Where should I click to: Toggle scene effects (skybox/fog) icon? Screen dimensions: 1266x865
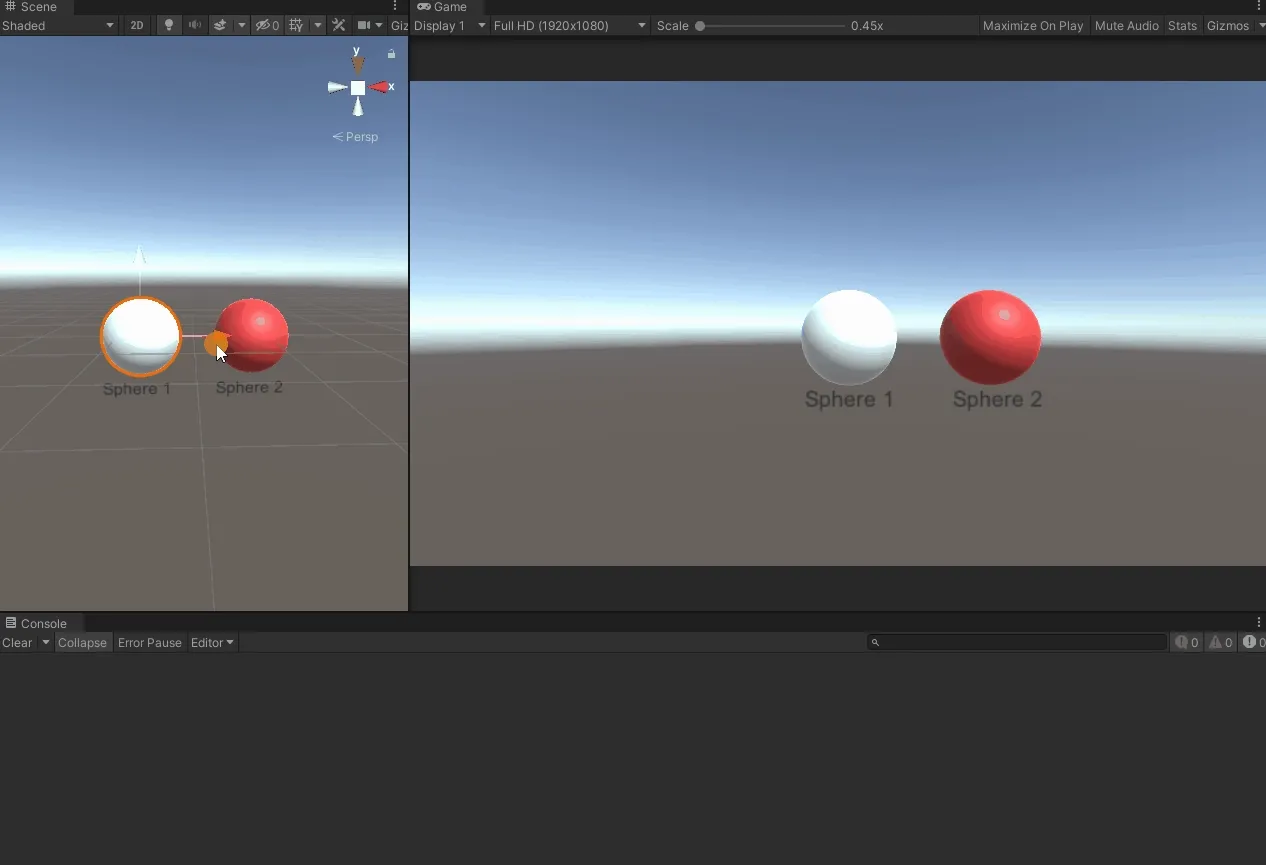(221, 25)
